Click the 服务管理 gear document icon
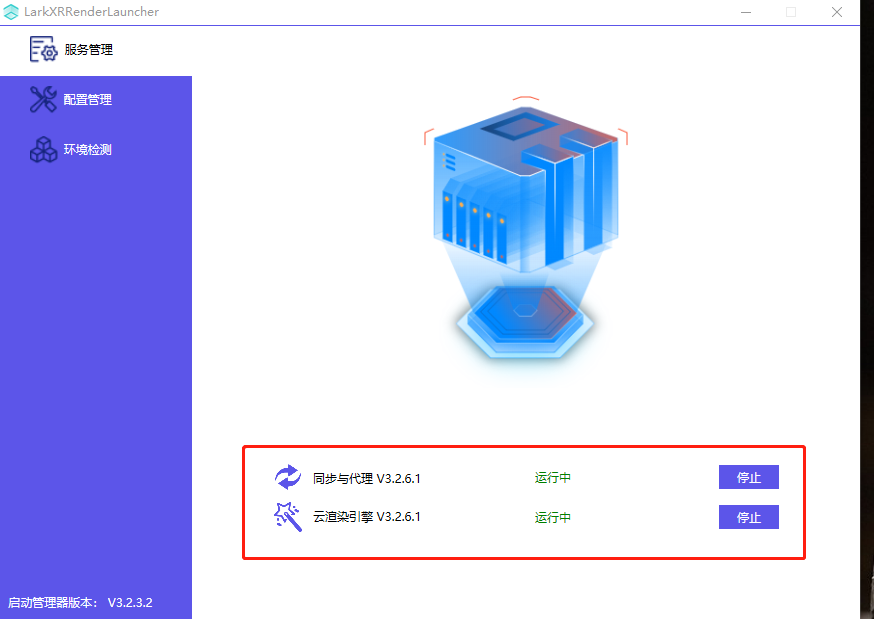 click(43, 50)
